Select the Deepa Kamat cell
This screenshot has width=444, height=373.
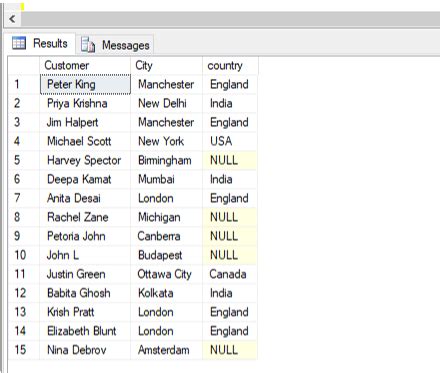pos(85,179)
